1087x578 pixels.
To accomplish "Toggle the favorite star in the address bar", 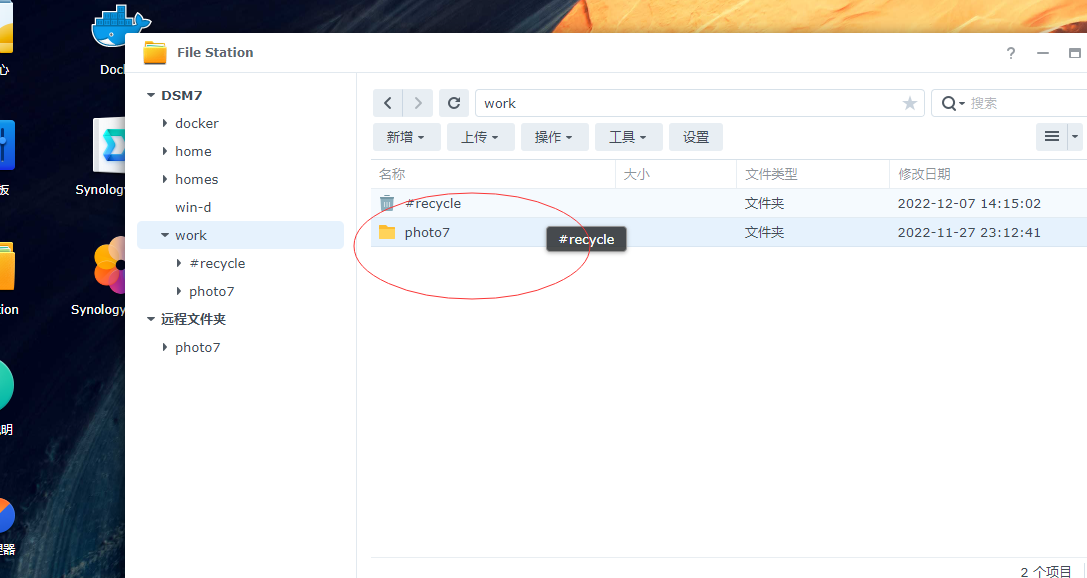I will click(909, 103).
